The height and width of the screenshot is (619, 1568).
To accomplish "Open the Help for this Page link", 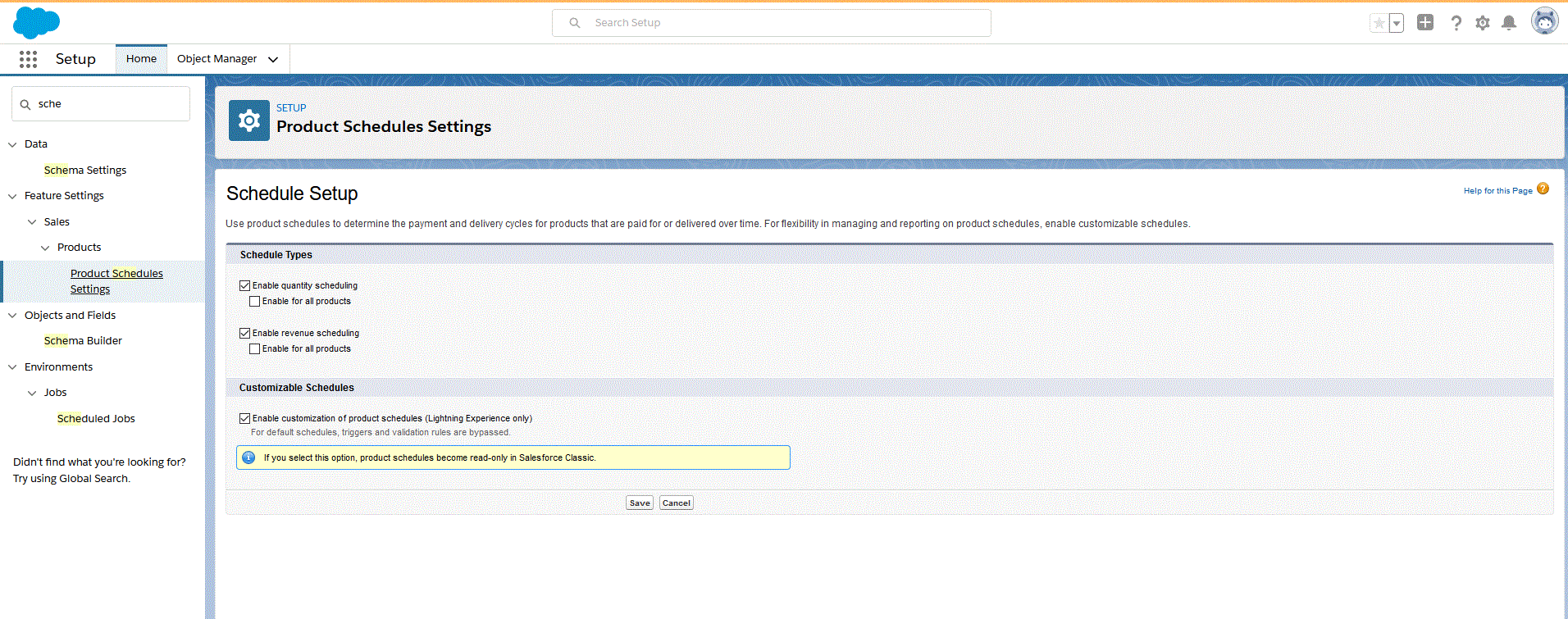I will tap(1497, 191).
